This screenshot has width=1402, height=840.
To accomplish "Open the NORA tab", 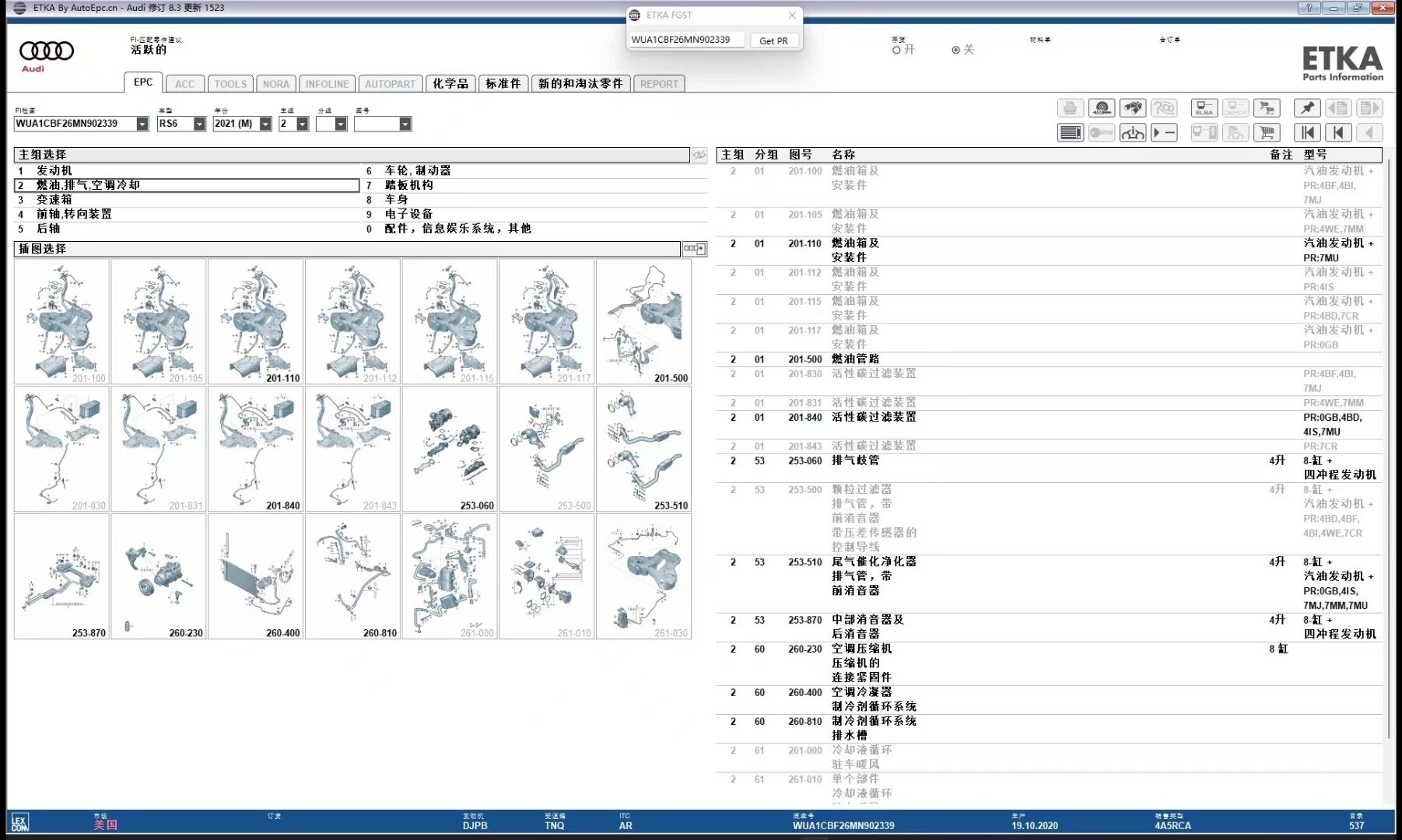I will click(x=276, y=84).
